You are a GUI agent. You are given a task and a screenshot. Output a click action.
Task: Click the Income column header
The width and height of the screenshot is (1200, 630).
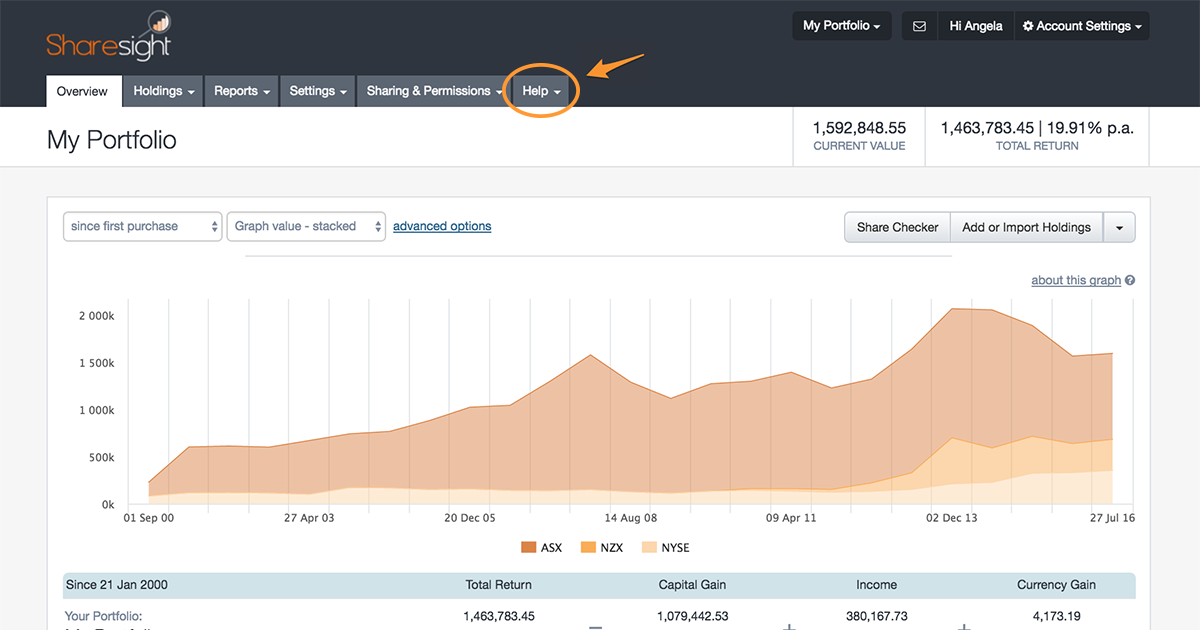(x=876, y=585)
